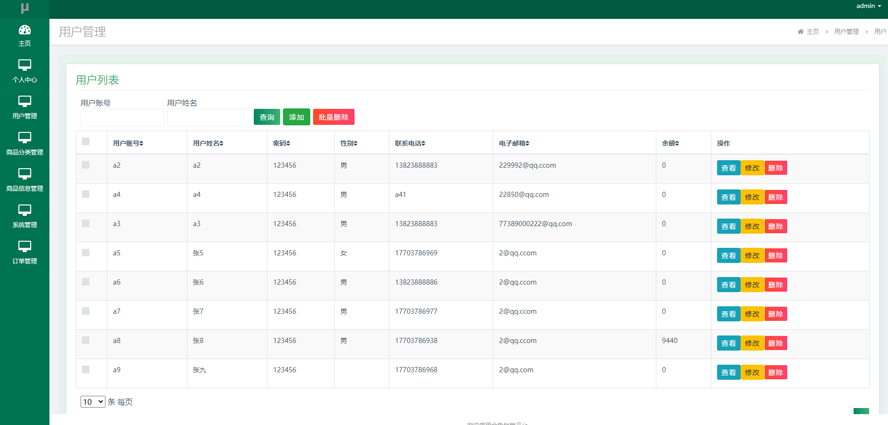Edit user a9 with 修改
This screenshot has height=425, width=888.
pos(752,372)
